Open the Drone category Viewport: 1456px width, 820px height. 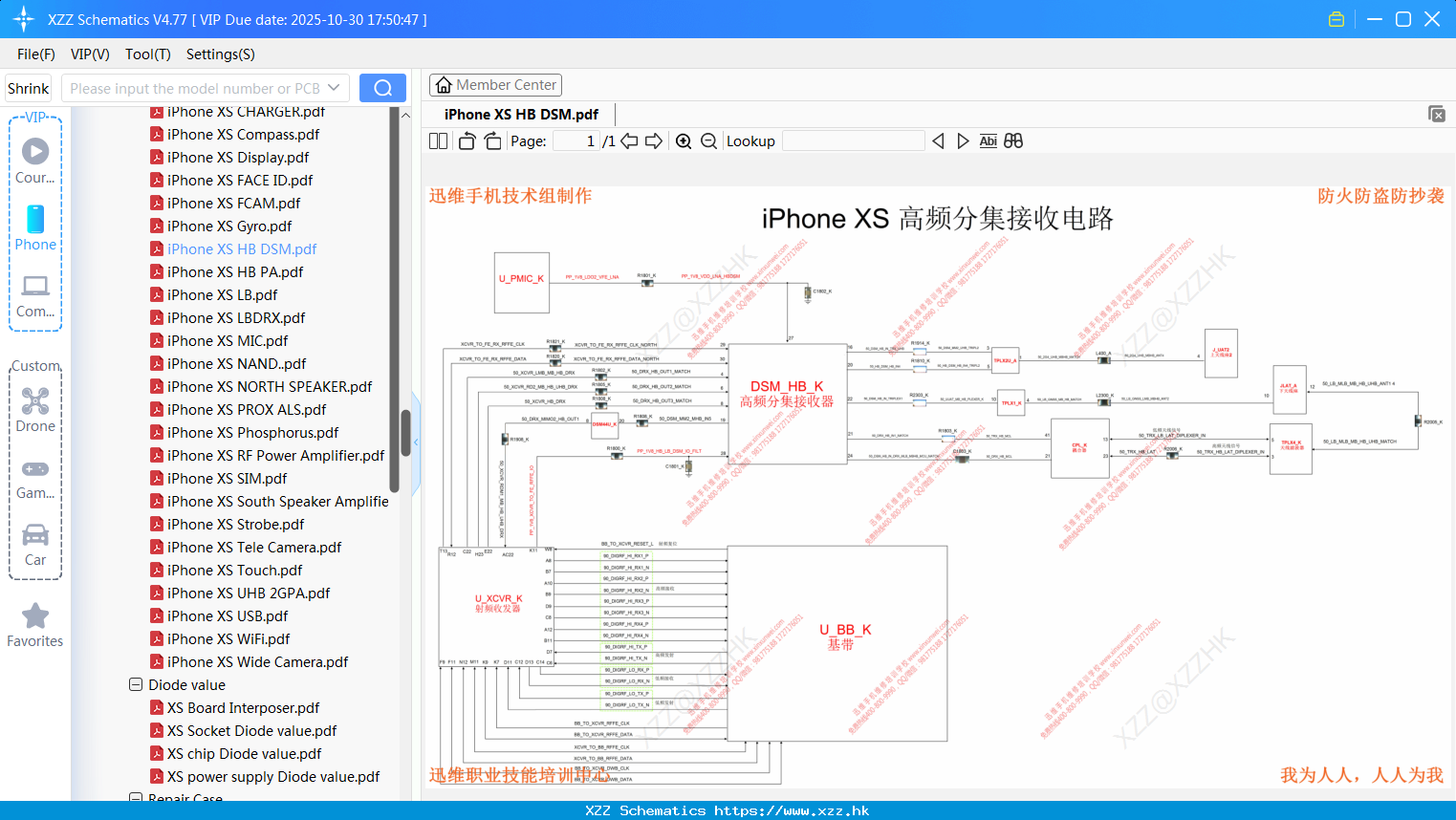(35, 410)
